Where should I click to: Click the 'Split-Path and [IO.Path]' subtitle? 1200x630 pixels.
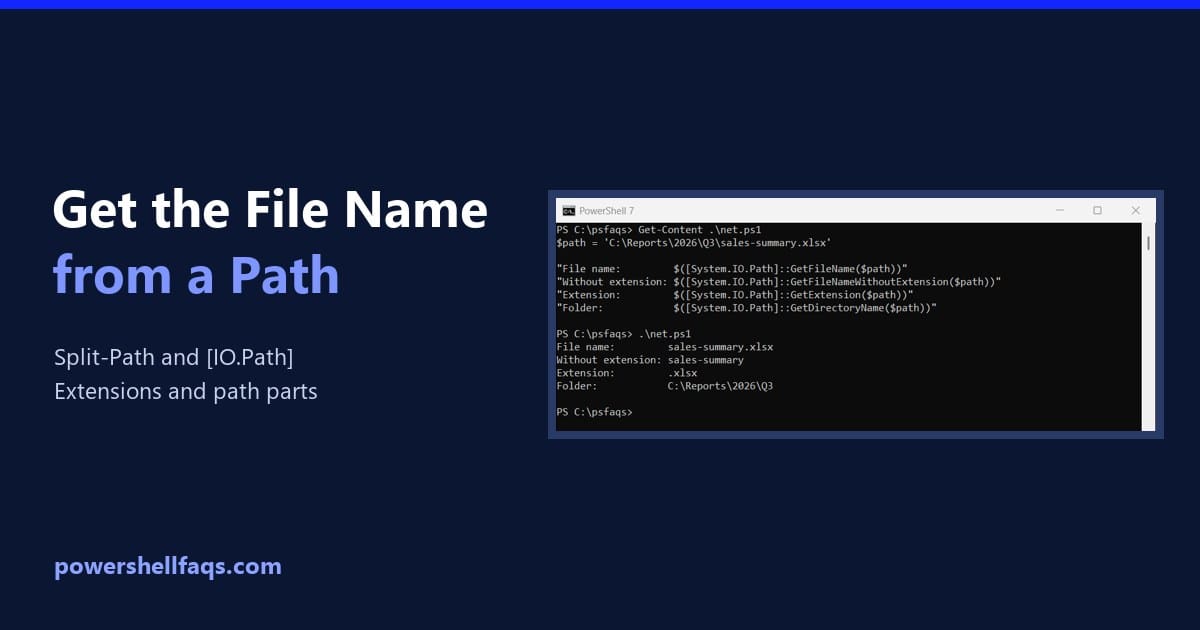click(x=174, y=357)
